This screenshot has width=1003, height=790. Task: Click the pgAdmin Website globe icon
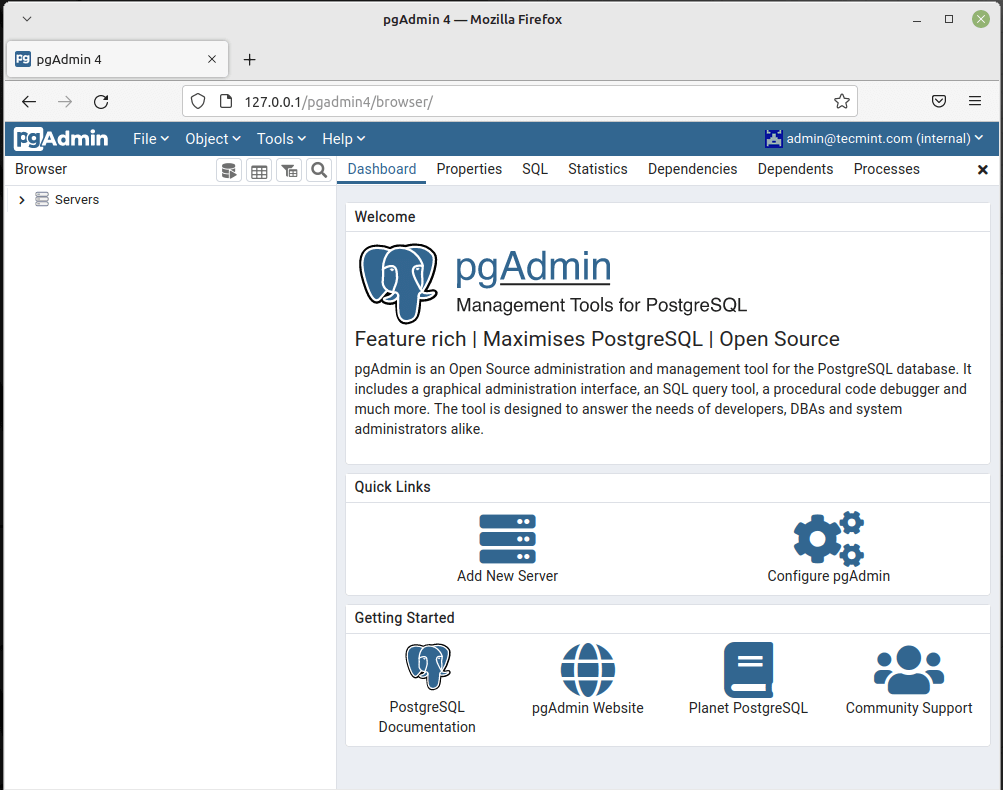[588, 670]
